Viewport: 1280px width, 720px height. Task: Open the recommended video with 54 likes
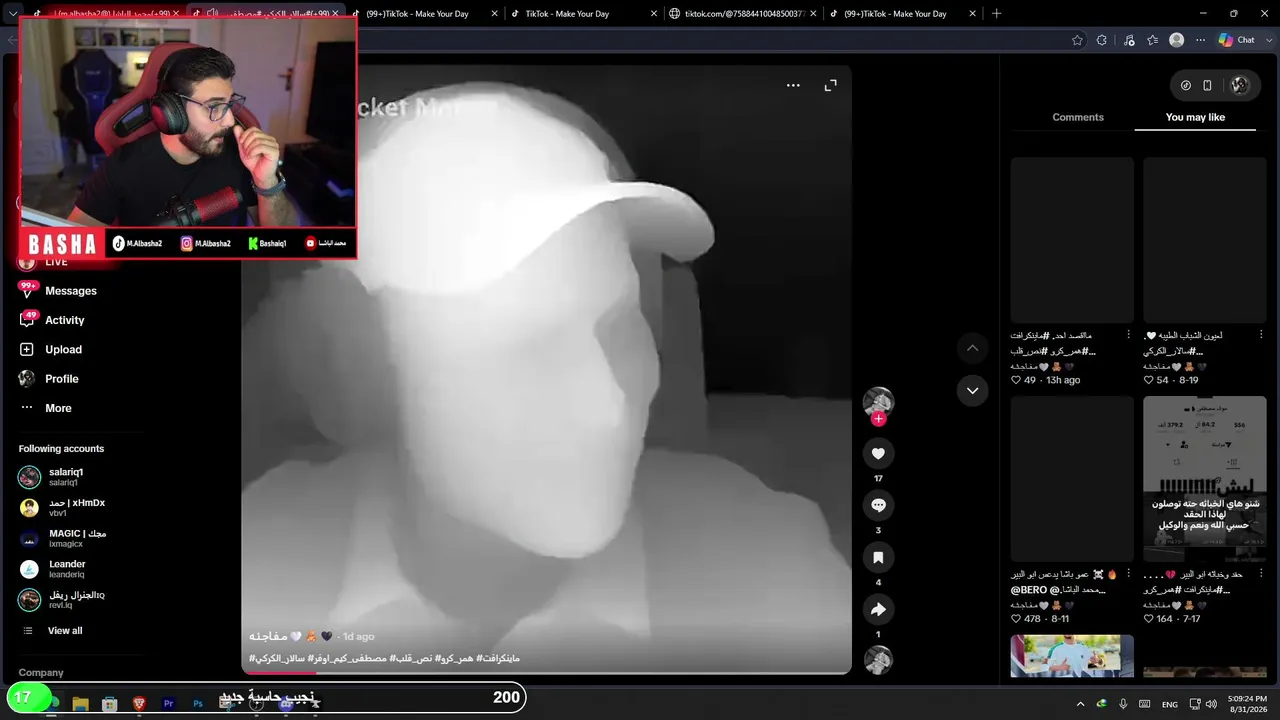[1205, 239]
